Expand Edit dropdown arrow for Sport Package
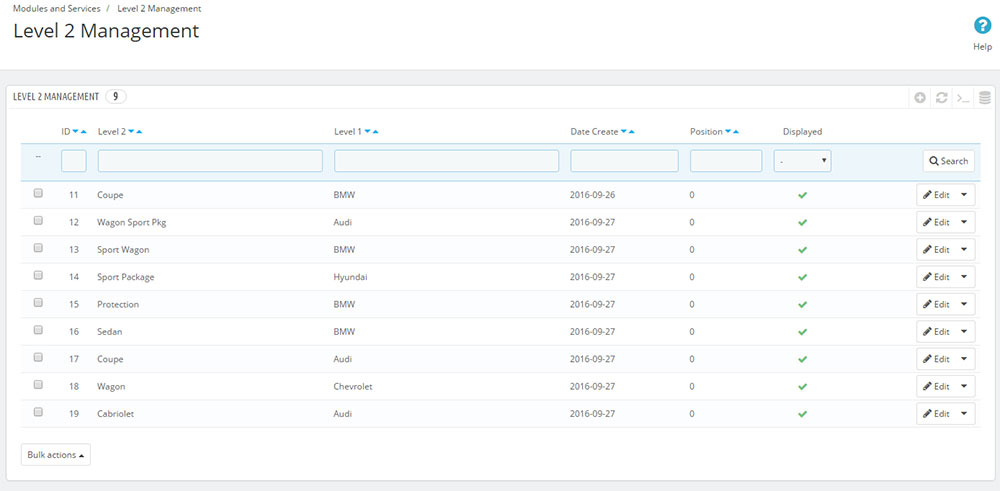The image size is (1000, 491). pos(964,277)
